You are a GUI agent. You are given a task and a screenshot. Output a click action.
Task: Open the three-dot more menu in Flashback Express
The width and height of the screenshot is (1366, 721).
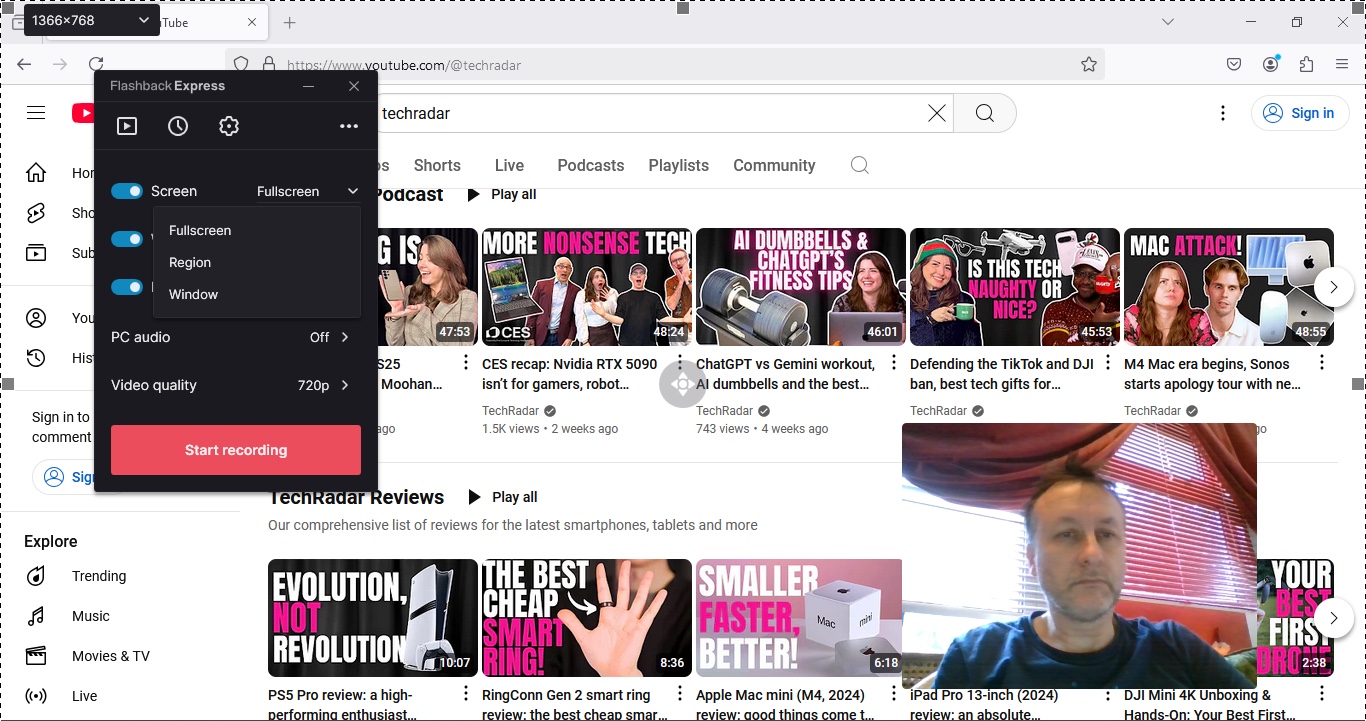click(x=349, y=126)
